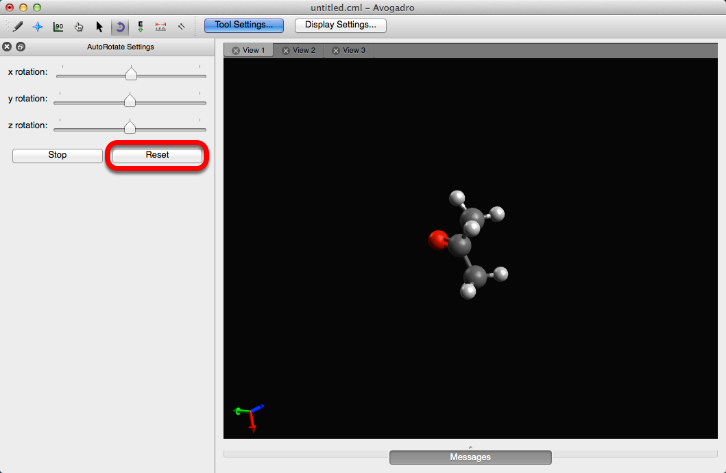The height and width of the screenshot is (473, 726).
Task: Toggle the Display Settings panel
Action: (340, 25)
